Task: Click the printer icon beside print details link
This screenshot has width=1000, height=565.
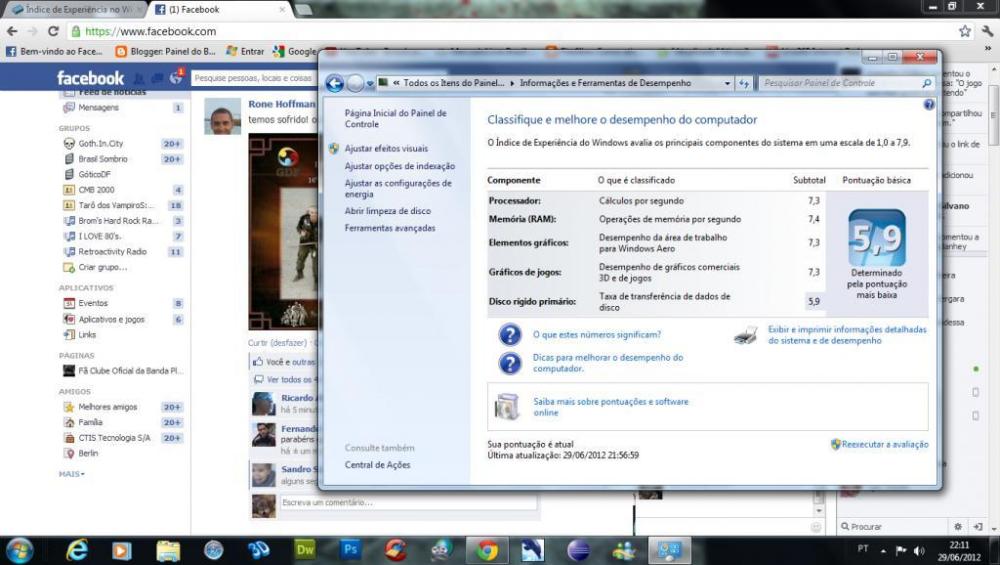Action: point(745,335)
